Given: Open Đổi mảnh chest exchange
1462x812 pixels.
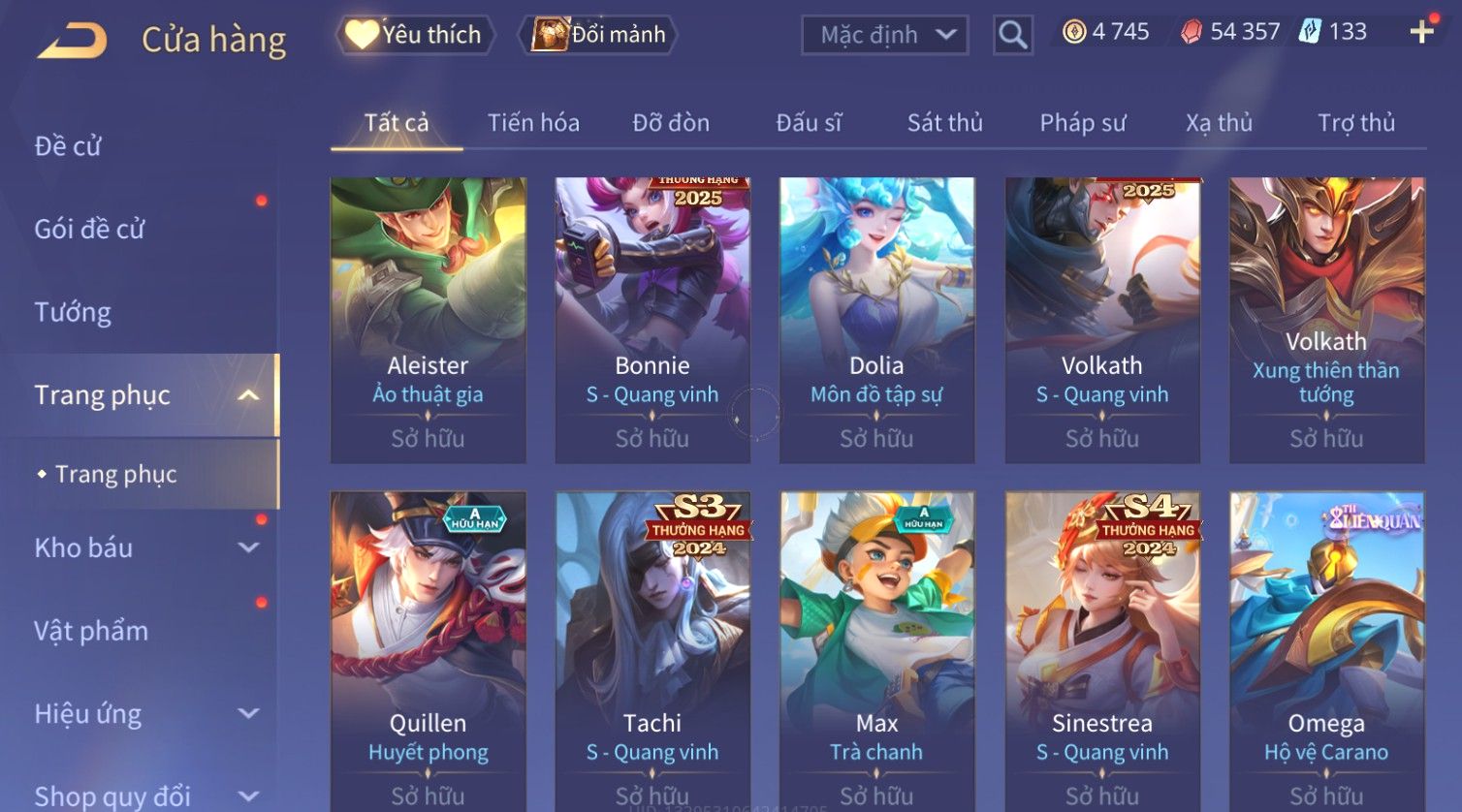Looking at the screenshot, I should 598,35.
